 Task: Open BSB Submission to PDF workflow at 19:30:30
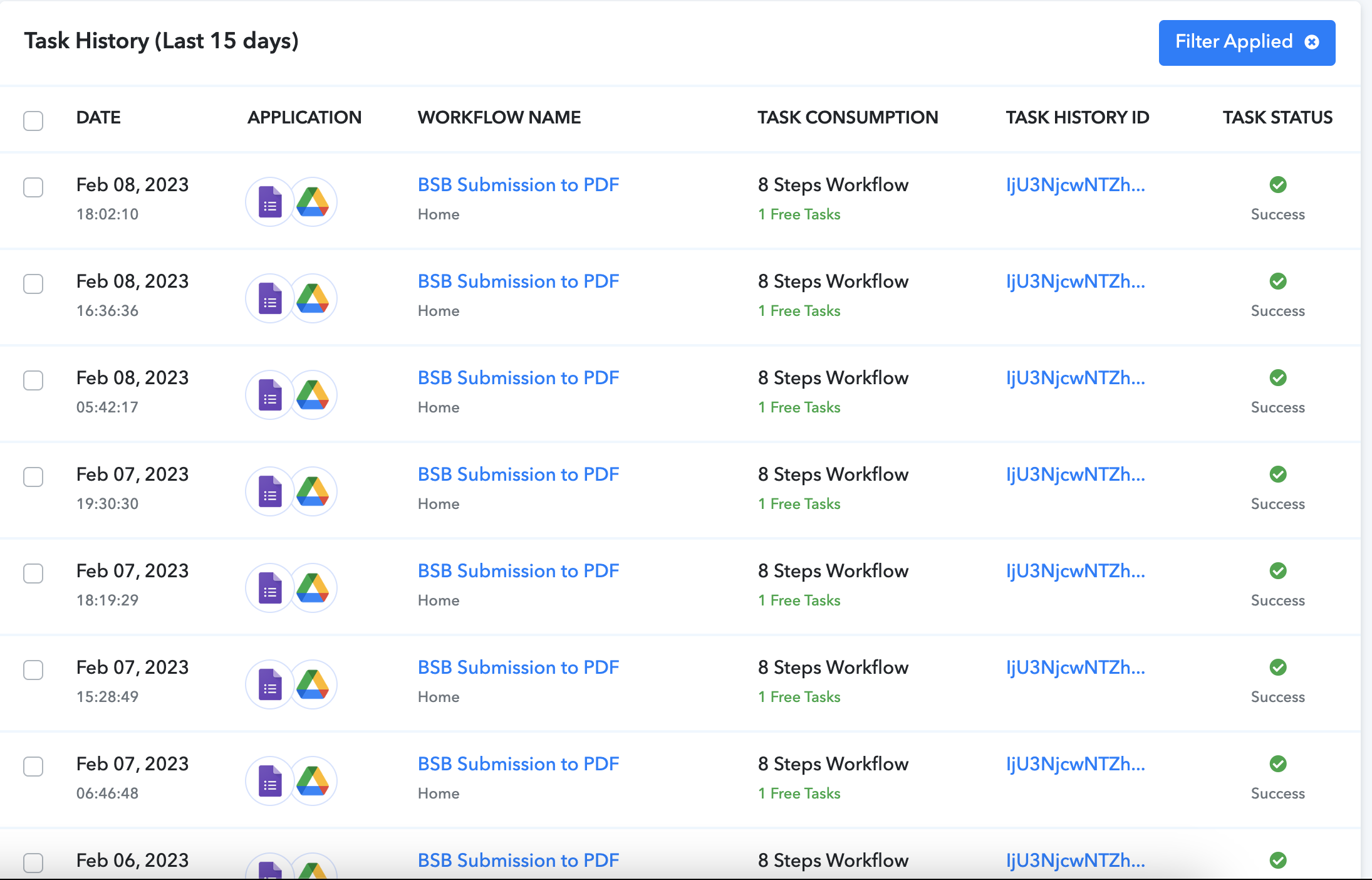(x=519, y=474)
